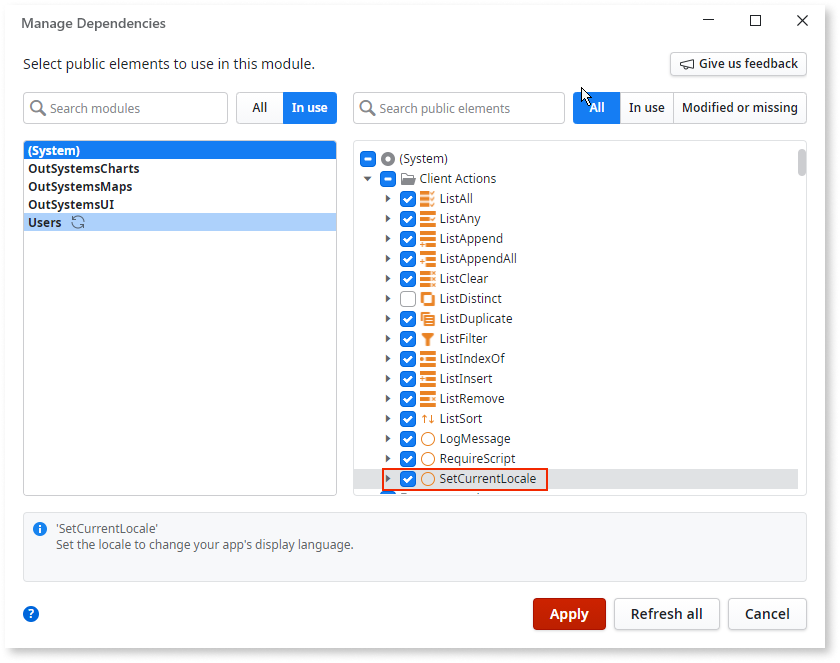Collapse the Client Actions folder
The image size is (840, 663).
pyautogui.click(x=367, y=178)
